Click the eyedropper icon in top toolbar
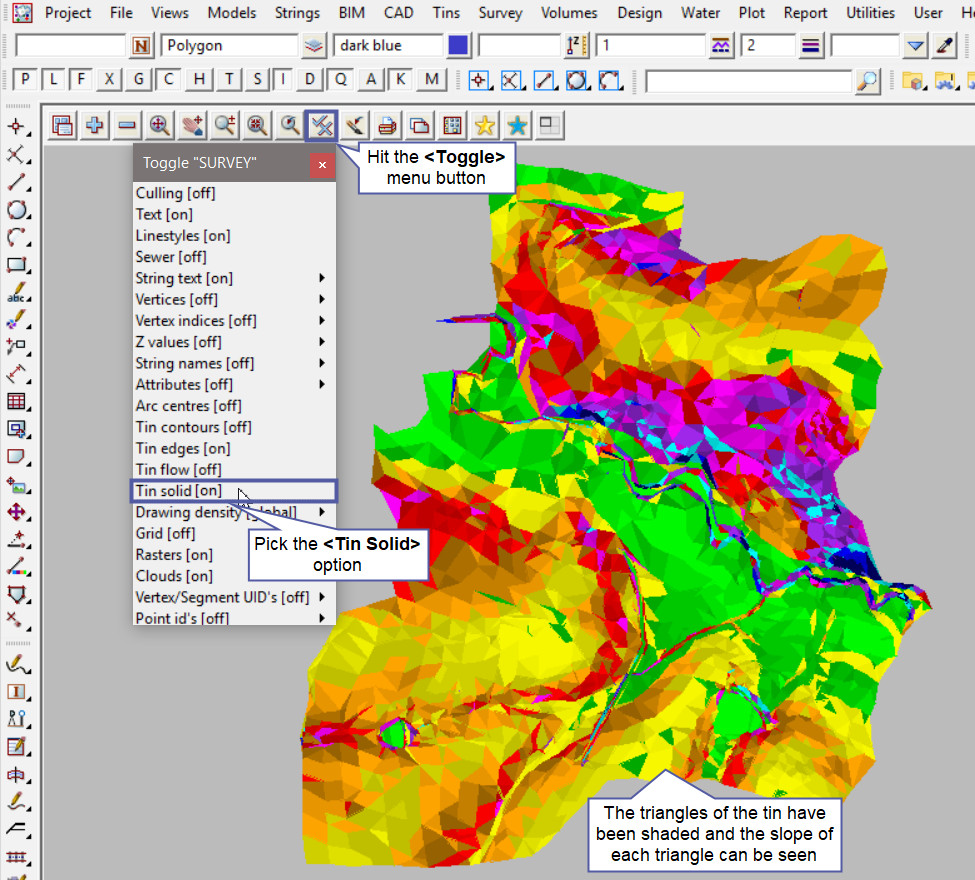The image size is (975, 880). (945, 45)
